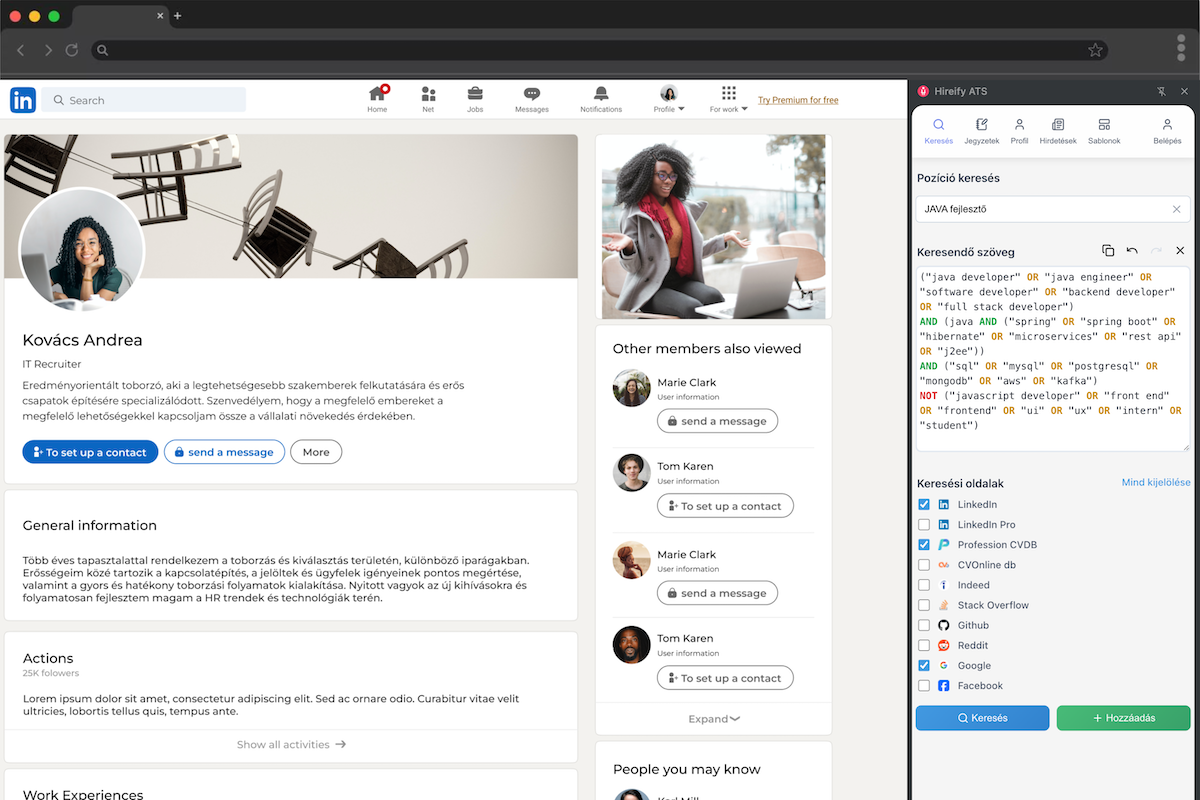Screen dimensions: 1200x800
Task: Open the Jegyzetek notes icon
Action: pos(981,130)
